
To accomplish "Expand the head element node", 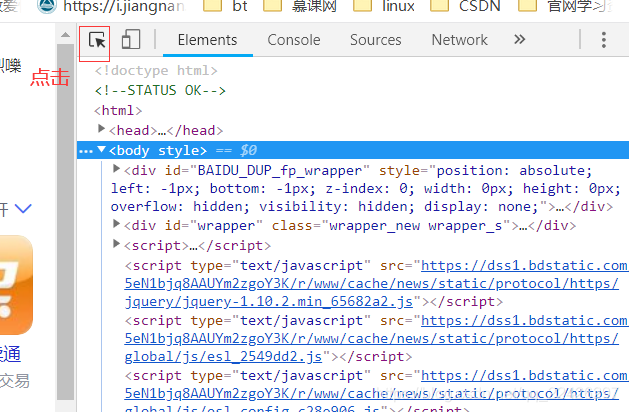I will pyautogui.click(x=101, y=128).
